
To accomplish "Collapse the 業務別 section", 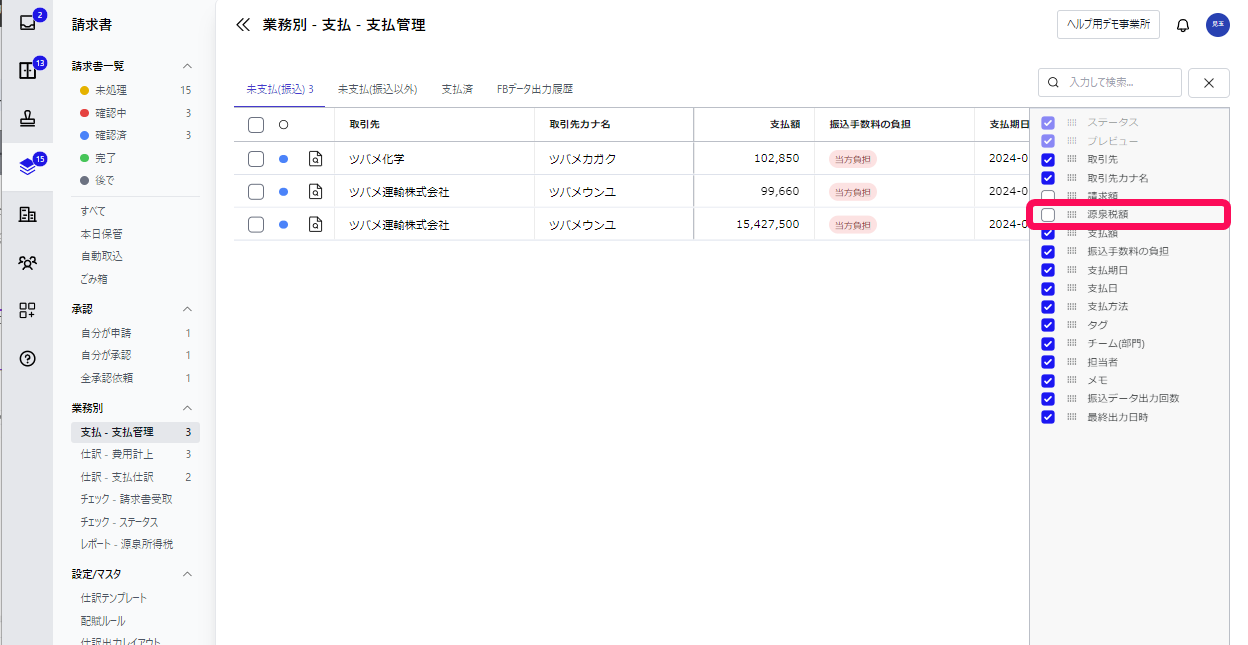I will tap(187, 408).
